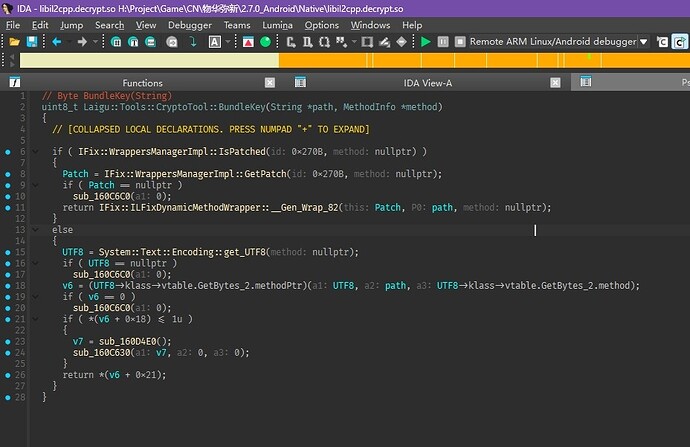This screenshot has width=690, height=447.
Task: Click the yellow region of navigation band
Action: click(149, 60)
